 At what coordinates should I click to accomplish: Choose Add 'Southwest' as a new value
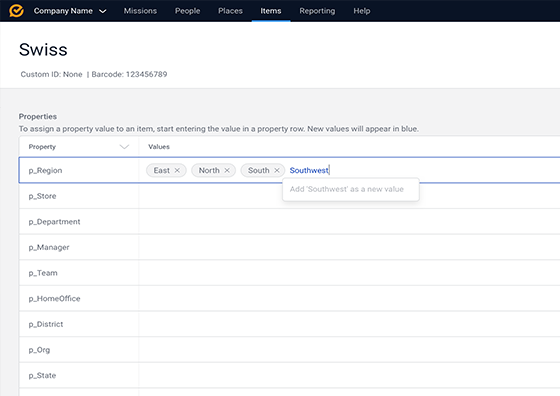coord(350,189)
